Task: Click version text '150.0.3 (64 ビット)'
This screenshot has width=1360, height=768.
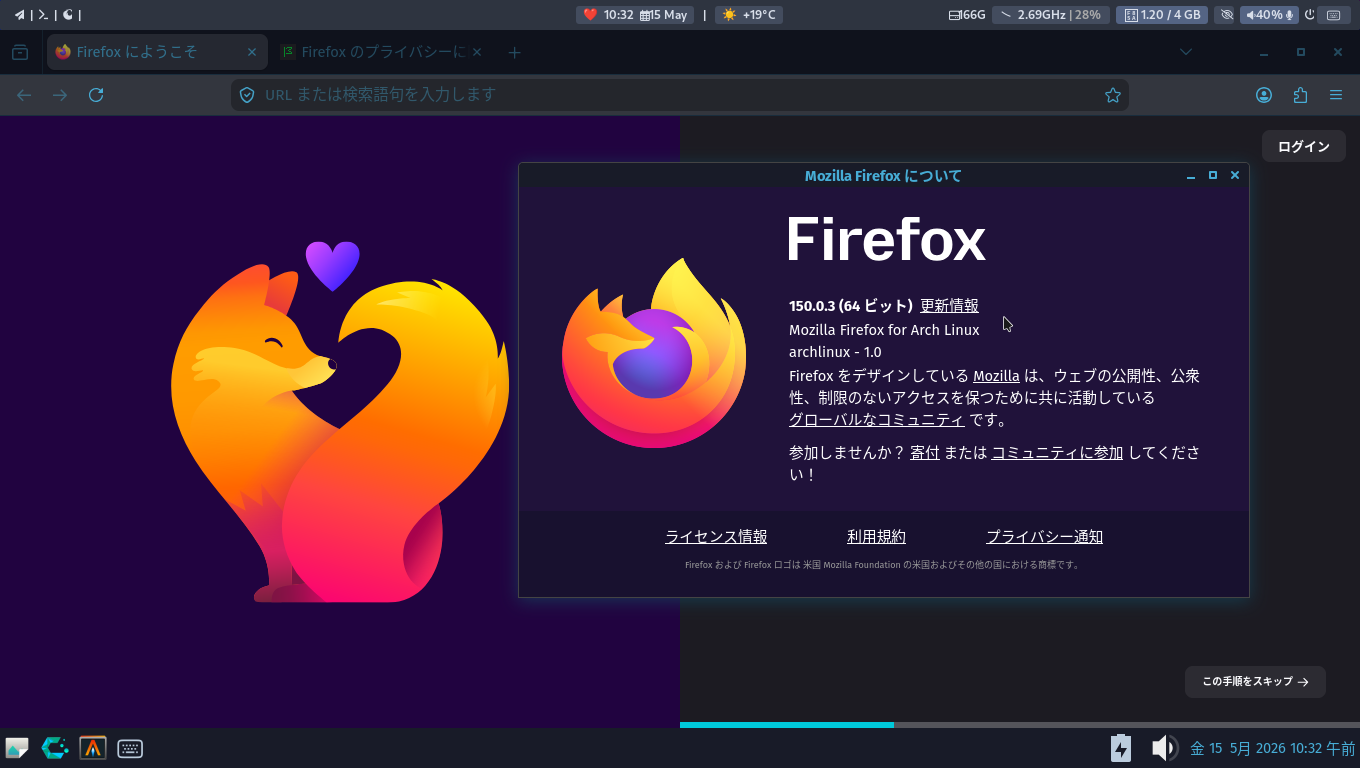Action: (850, 306)
